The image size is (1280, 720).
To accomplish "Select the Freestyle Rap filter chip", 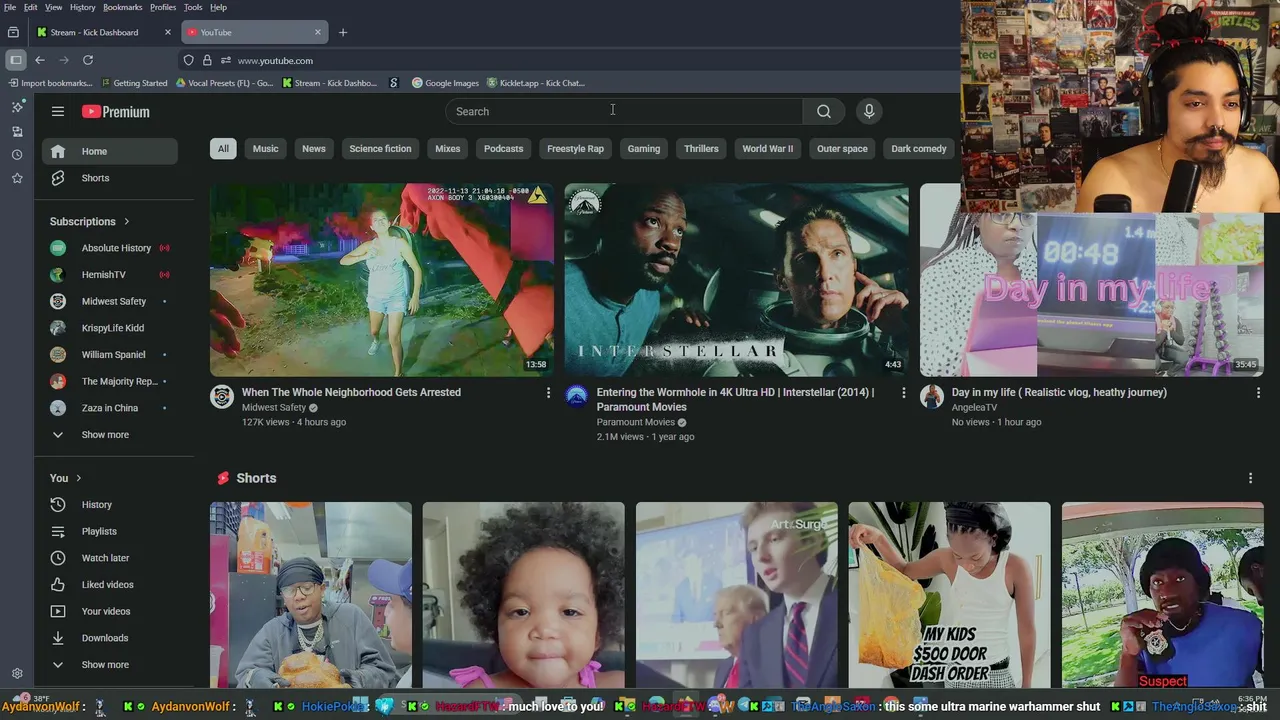I will click(x=575, y=149).
